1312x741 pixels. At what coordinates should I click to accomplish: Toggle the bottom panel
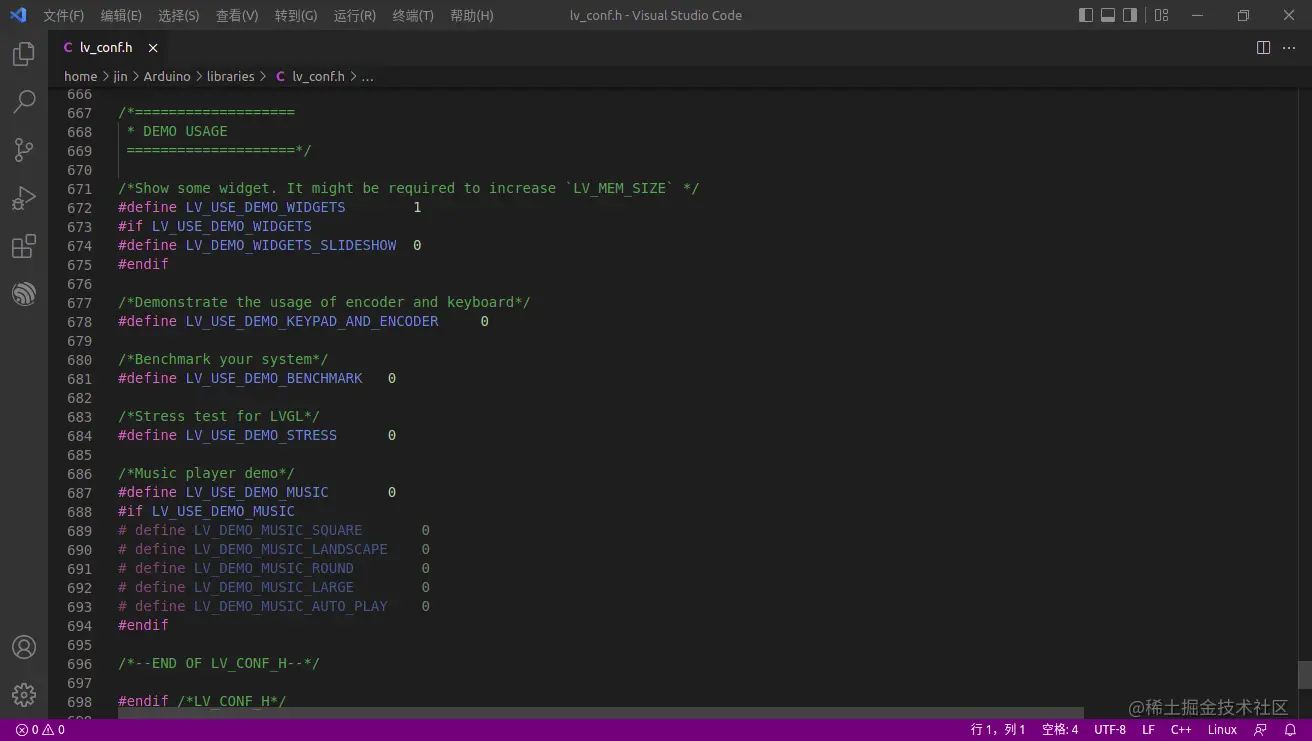point(1108,15)
